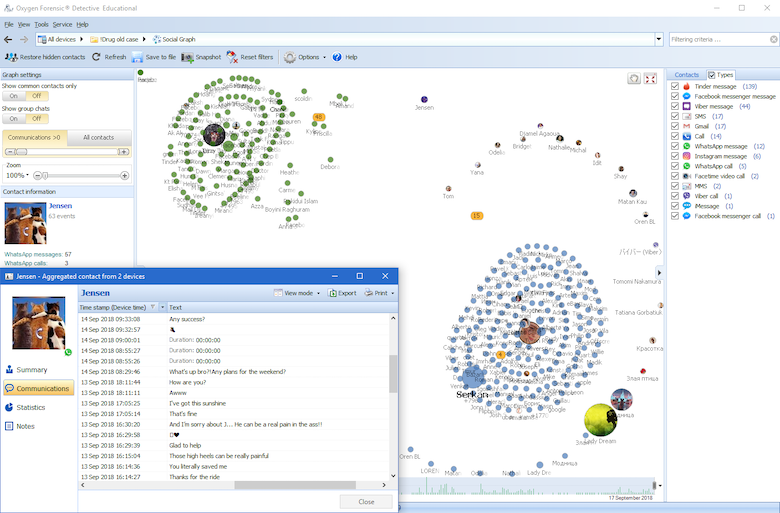The height and width of the screenshot is (513, 780).
Task: Click the orange 48 cluster badge
Action: click(x=318, y=117)
